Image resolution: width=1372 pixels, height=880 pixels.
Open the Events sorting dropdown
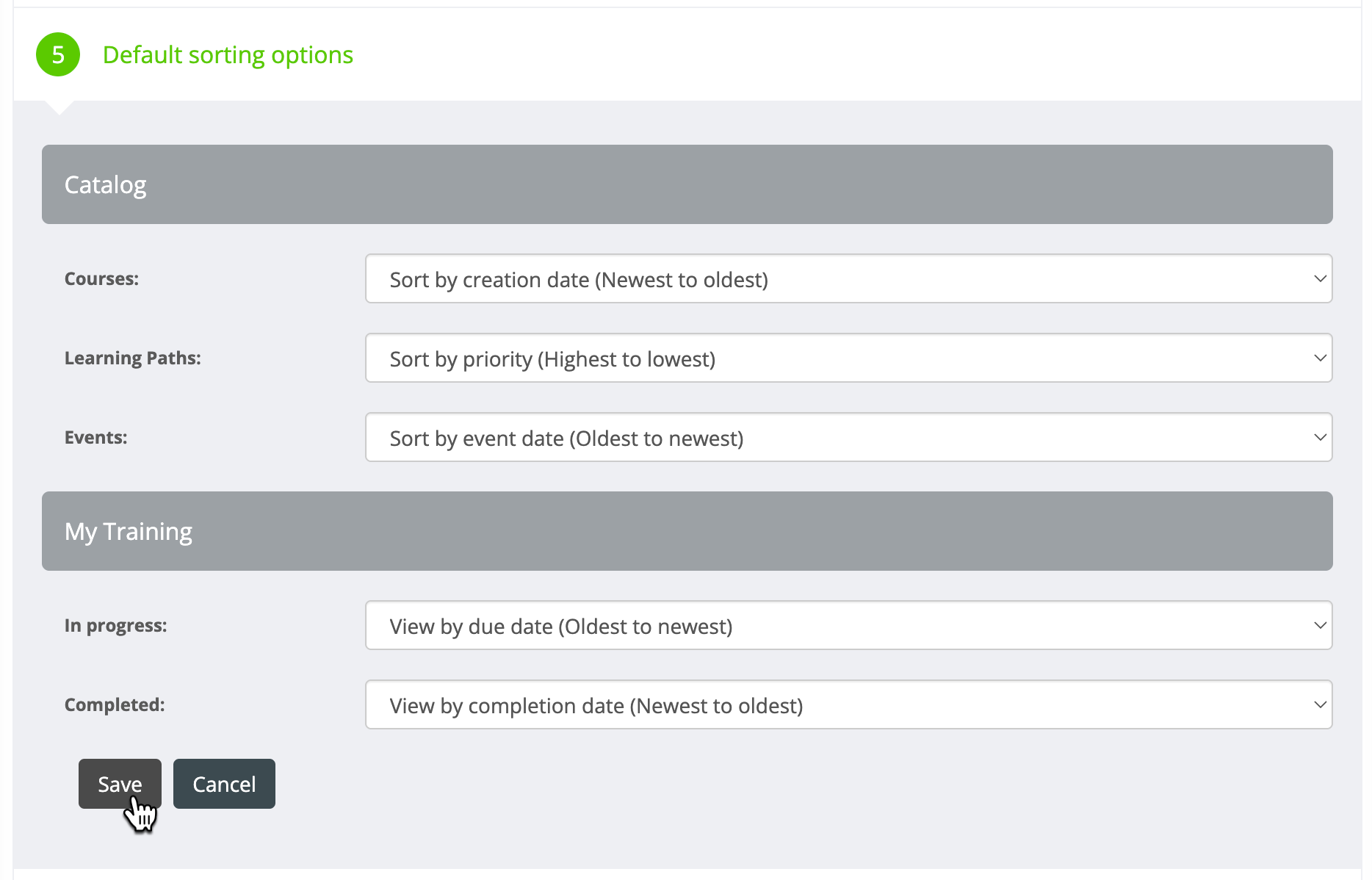pos(848,437)
